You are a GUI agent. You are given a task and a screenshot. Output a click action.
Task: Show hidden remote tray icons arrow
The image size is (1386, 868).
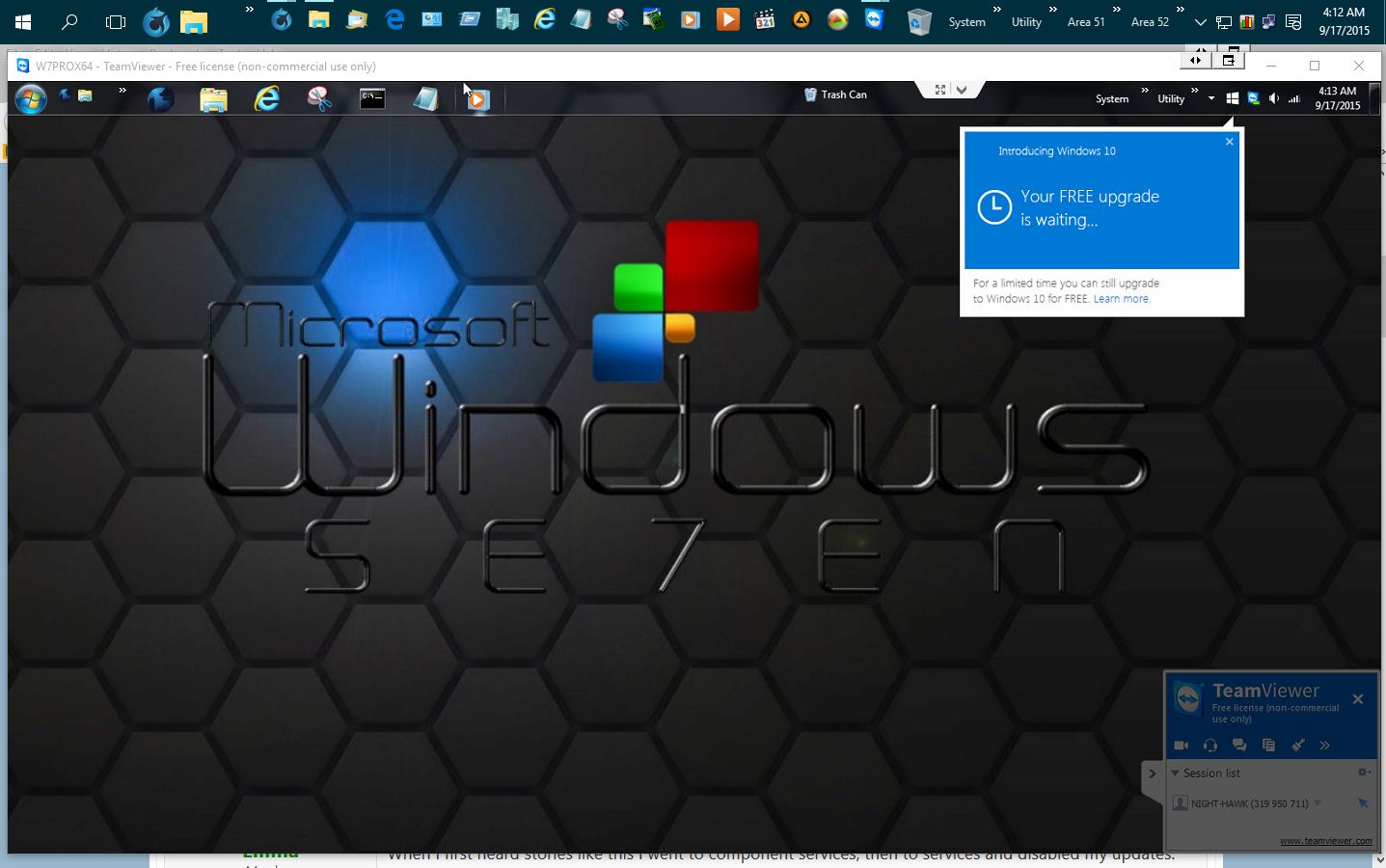coord(1211,98)
